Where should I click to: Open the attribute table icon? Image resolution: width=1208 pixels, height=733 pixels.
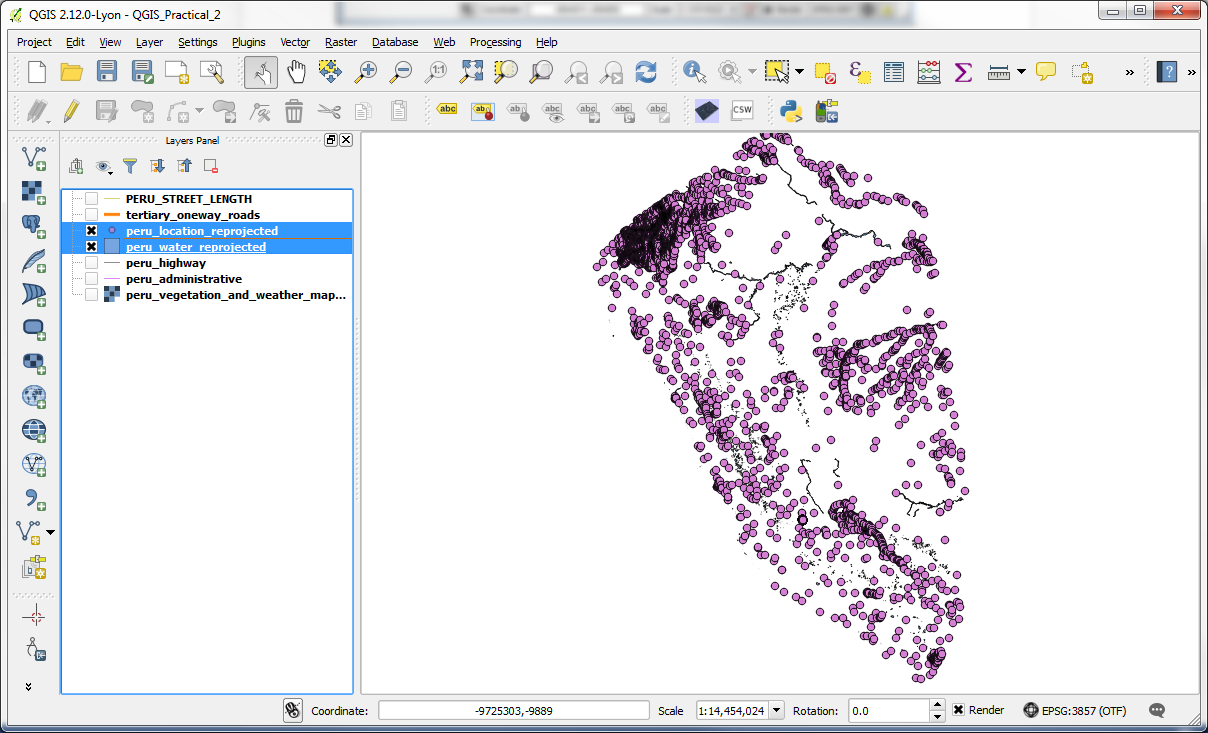(x=894, y=72)
